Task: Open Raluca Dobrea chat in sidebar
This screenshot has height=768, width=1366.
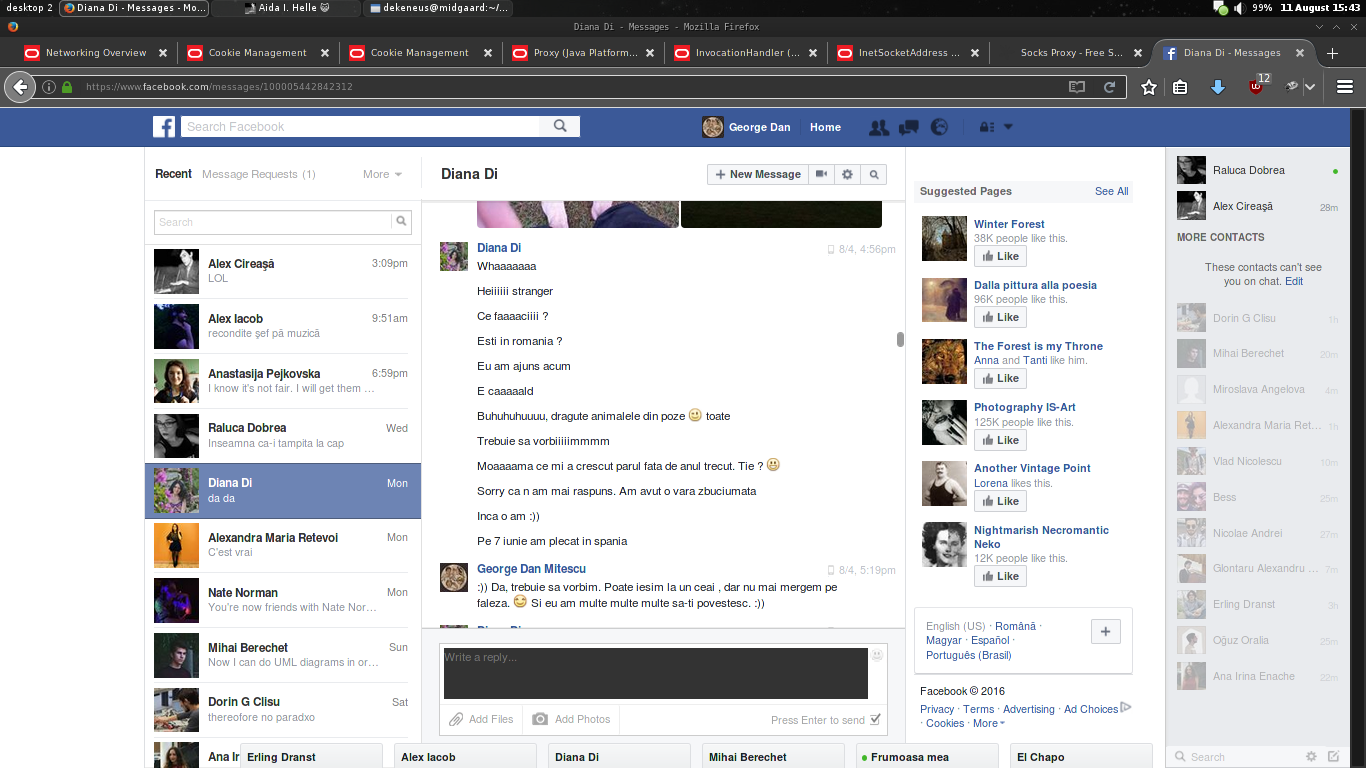Action: tap(1258, 170)
